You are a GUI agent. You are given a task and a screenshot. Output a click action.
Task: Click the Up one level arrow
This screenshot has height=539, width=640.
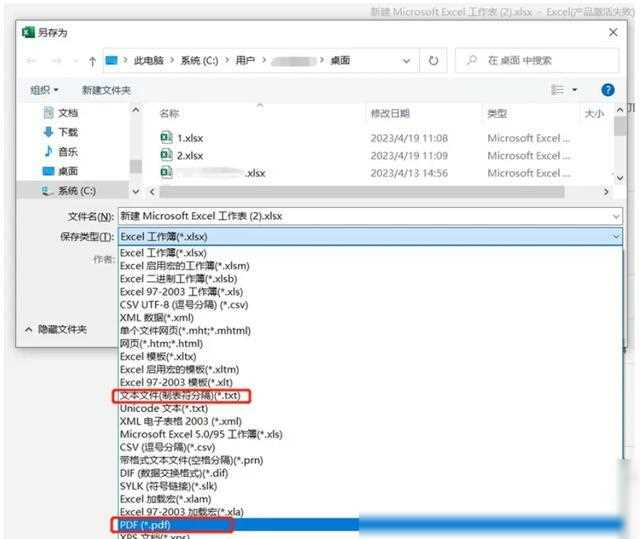(x=92, y=61)
